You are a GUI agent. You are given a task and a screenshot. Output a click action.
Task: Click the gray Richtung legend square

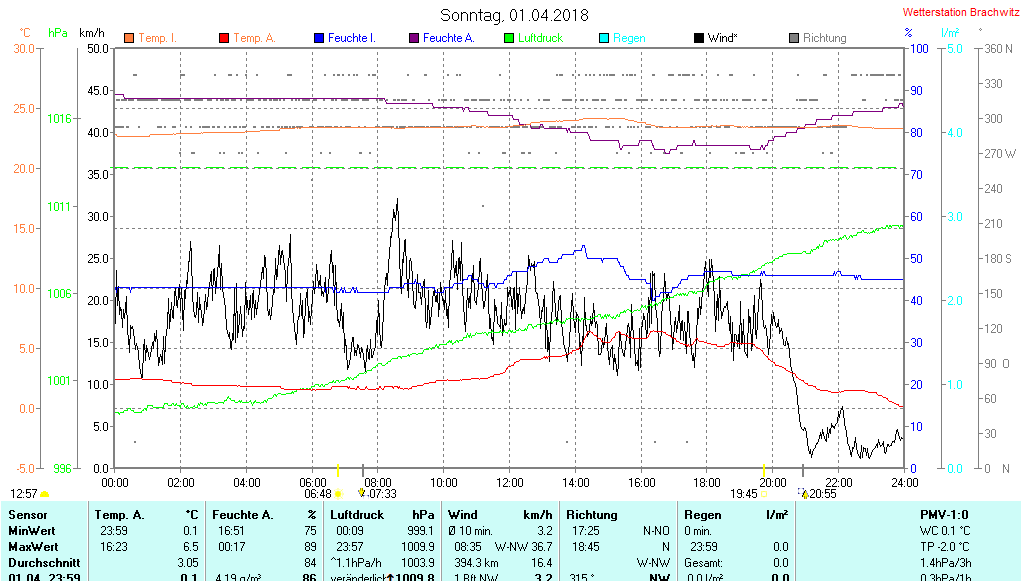tap(794, 38)
